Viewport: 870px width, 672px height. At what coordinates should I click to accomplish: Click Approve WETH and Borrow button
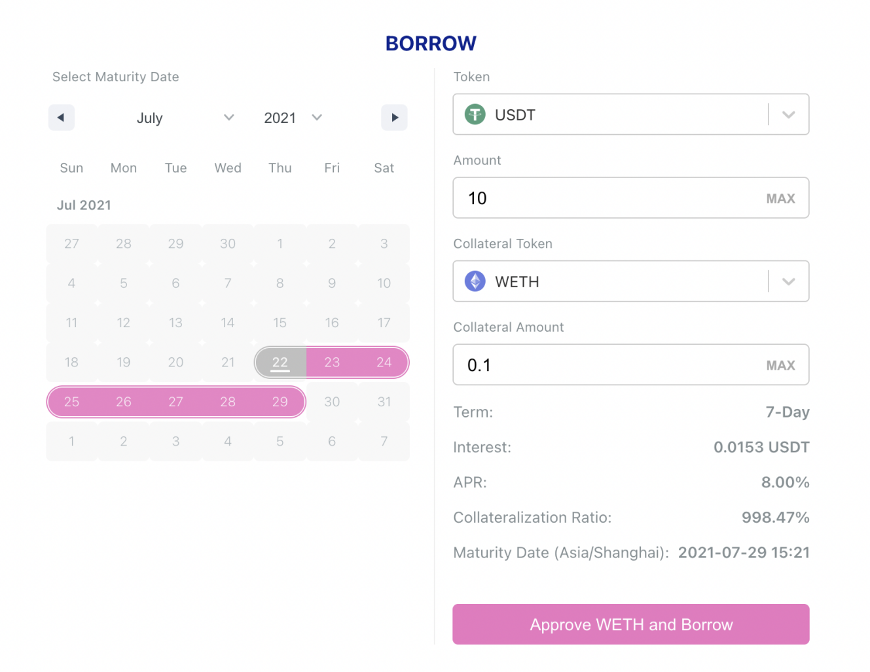tap(631, 625)
